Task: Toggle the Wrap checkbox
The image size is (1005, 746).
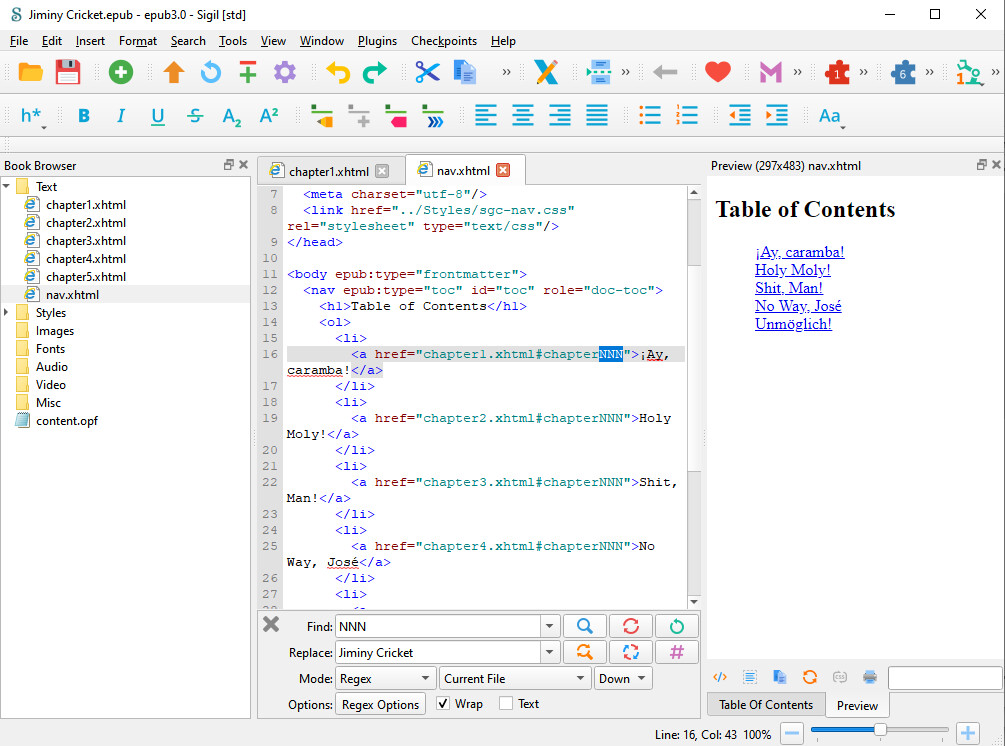Action: click(444, 704)
